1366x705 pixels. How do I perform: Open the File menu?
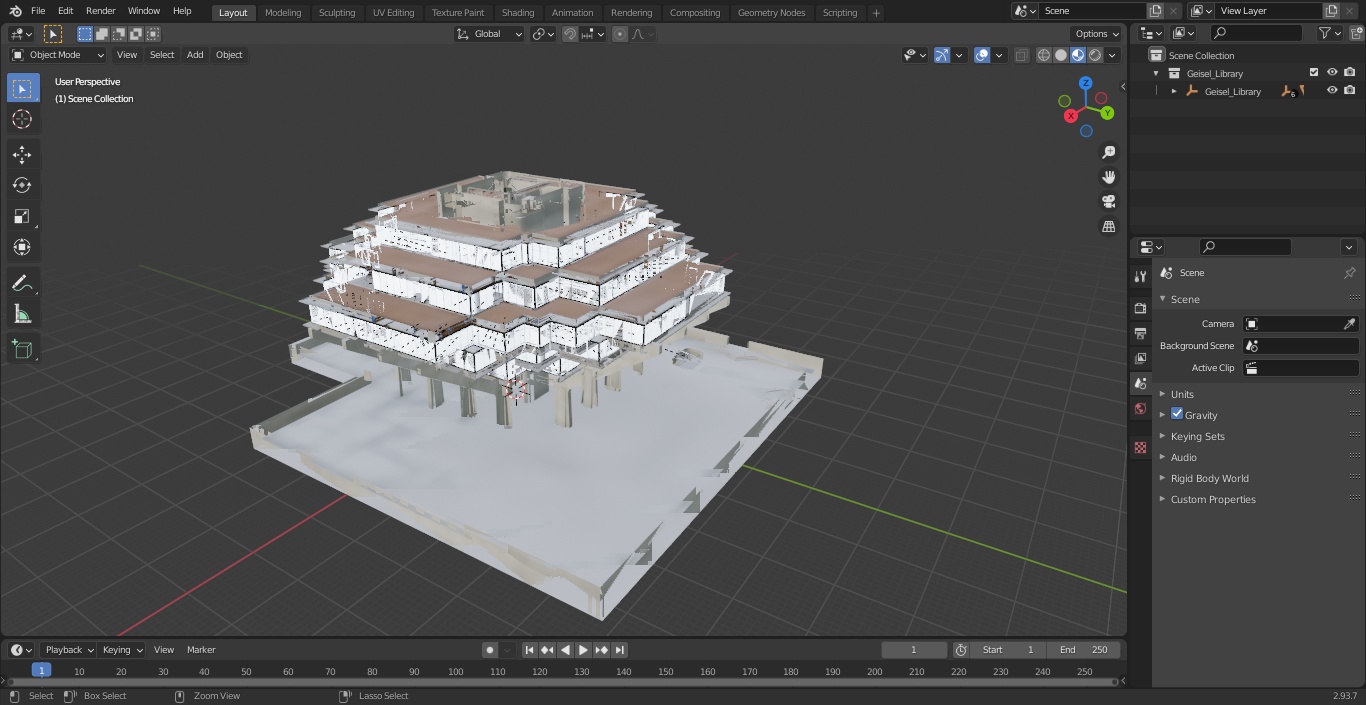38,11
